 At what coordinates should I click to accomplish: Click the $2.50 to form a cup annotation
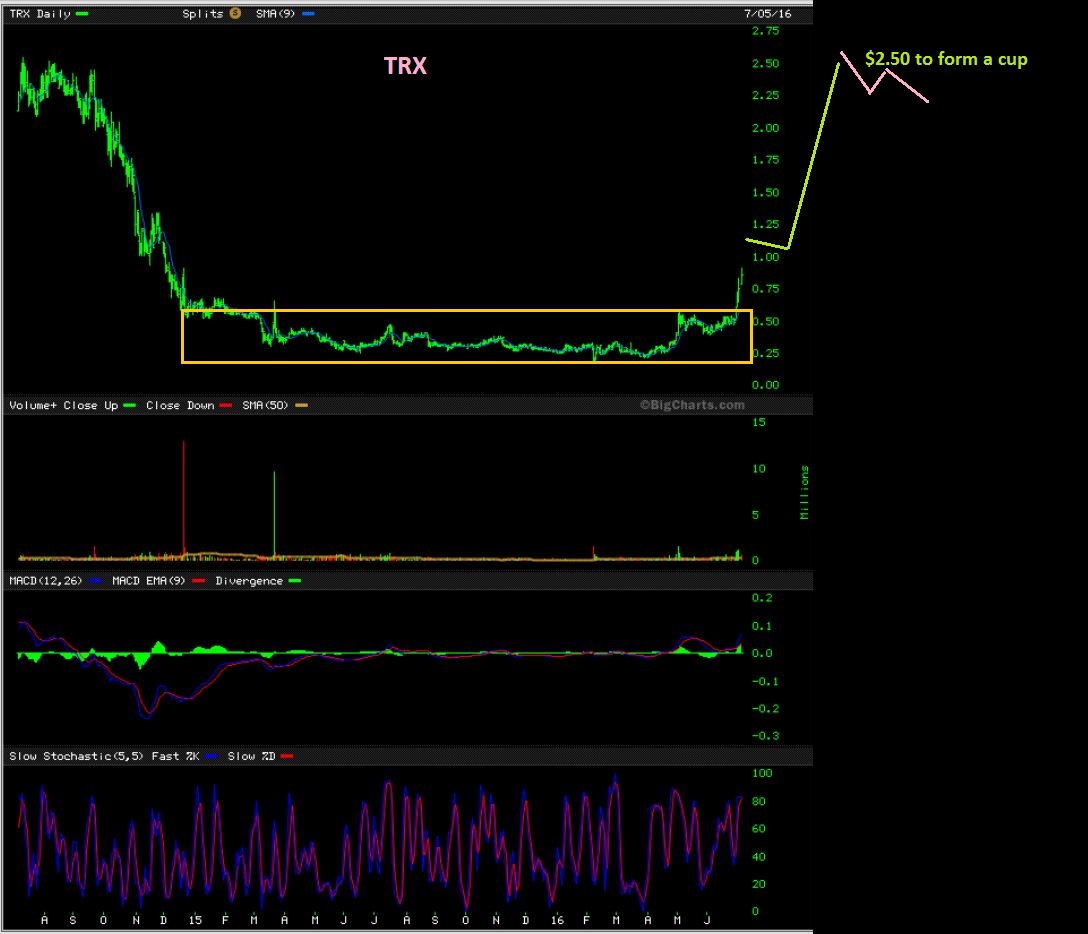pyautogui.click(x=944, y=59)
